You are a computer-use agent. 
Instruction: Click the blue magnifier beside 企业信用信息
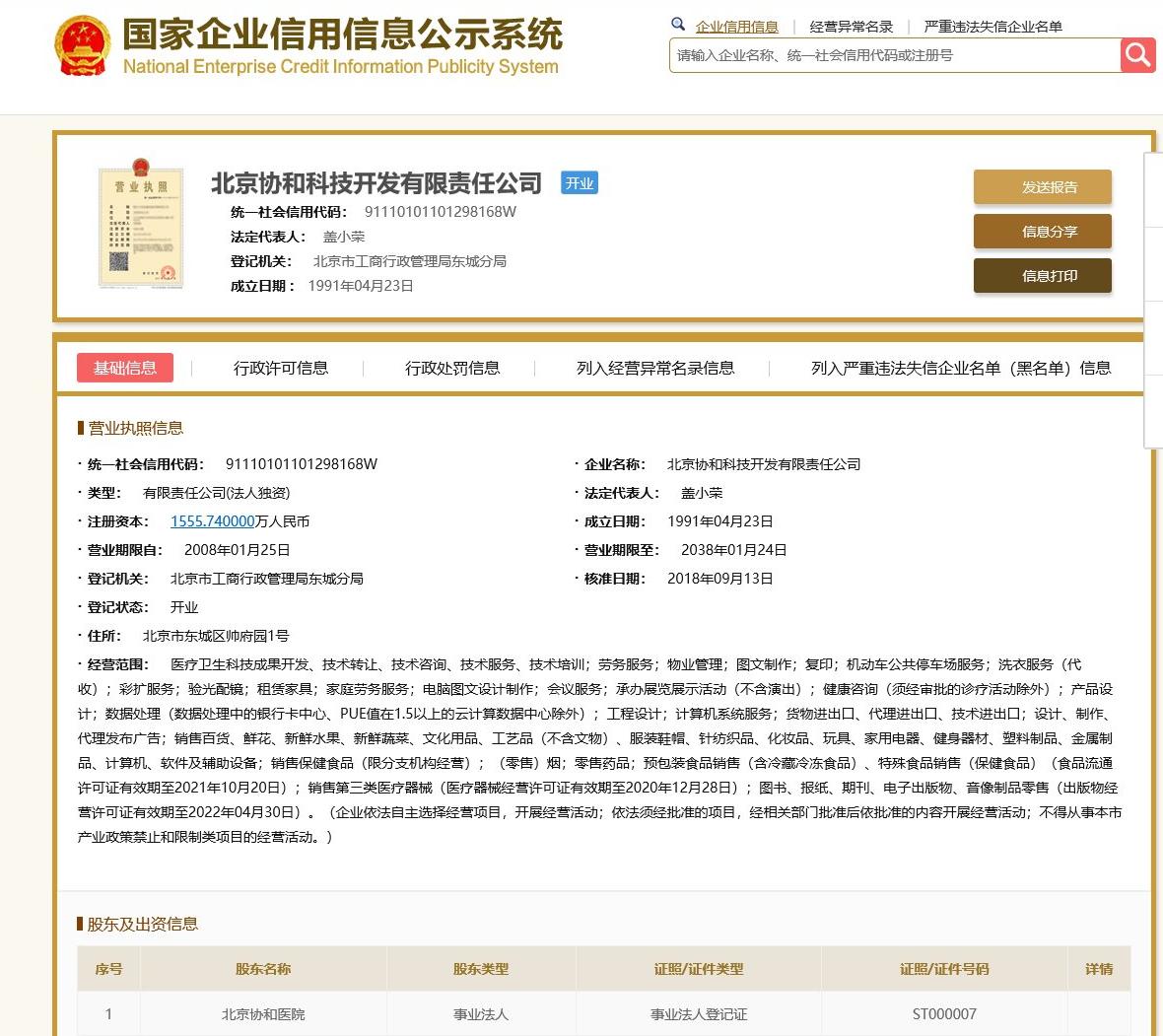click(x=678, y=24)
